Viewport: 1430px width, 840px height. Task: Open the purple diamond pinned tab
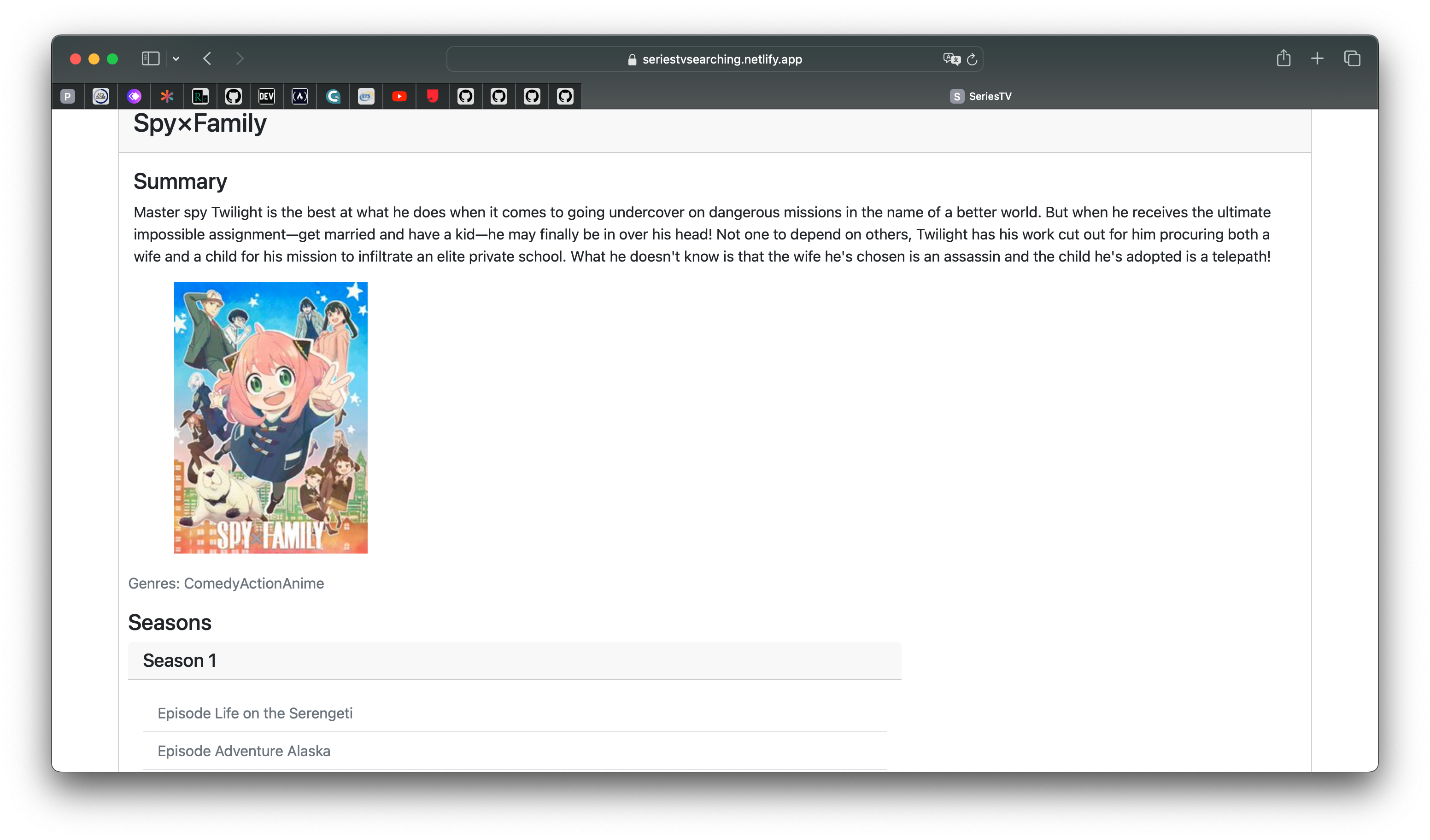[x=134, y=96]
